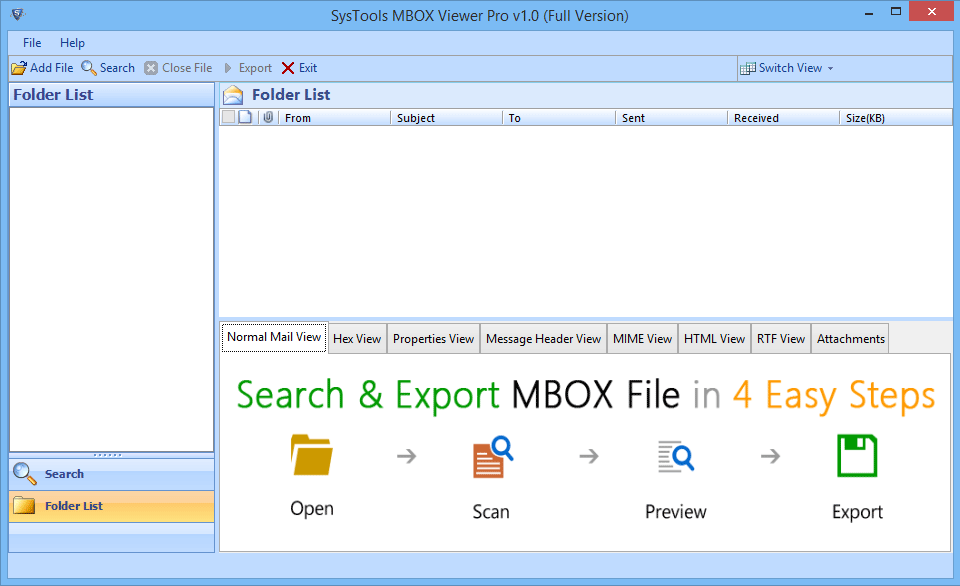Viewport: 960px width, 586px height.
Task: Click the Add File toolbar icon
Action: [x=19, y=68]
